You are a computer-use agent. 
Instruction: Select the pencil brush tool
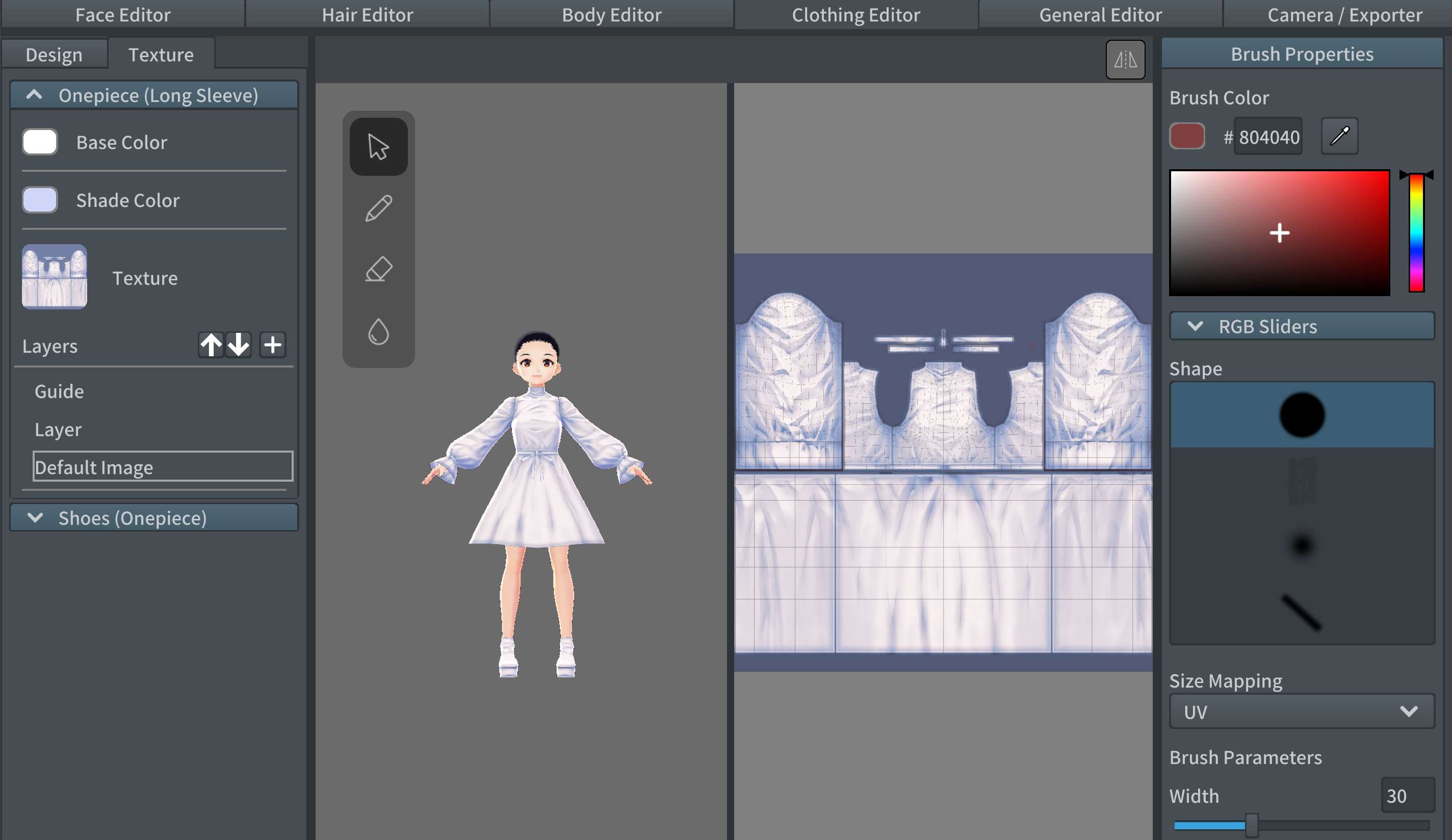379,208
